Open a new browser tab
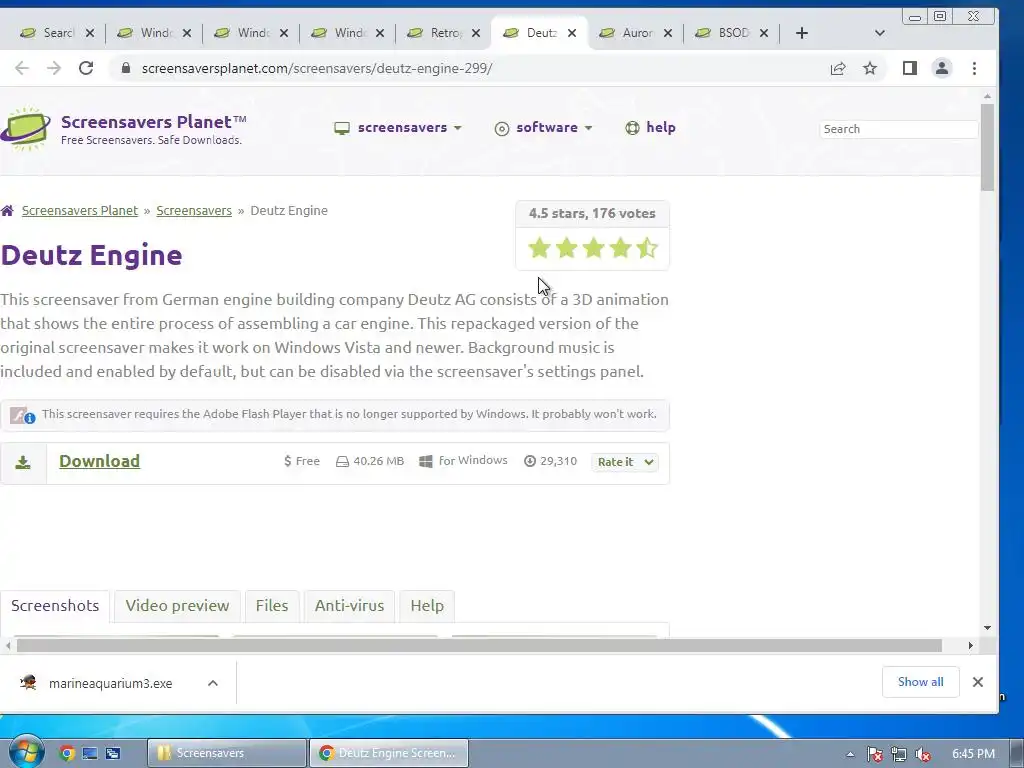This screenshot has width=1024, height=768. [x=802, y=33]
